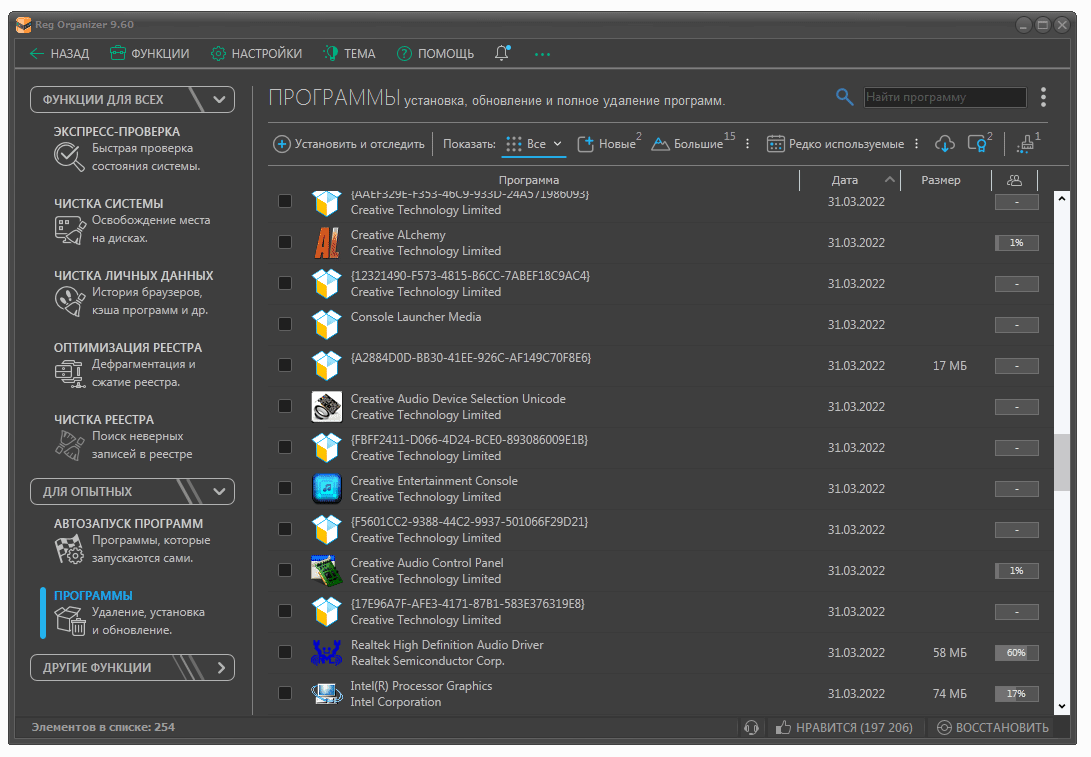This screenshot has width=1091, height=757.
Task: Open options dots next to Редко используемые
Action: [916, 144]
